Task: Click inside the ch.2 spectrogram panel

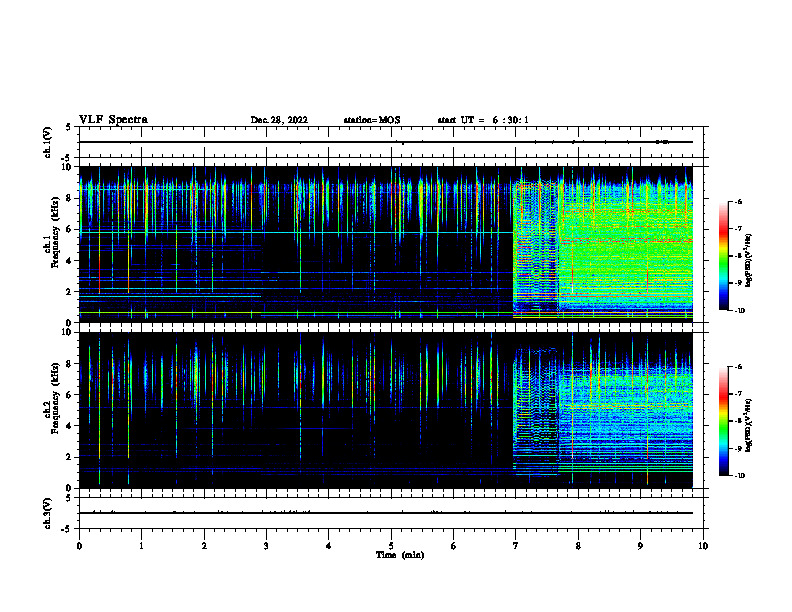Action: (x=386, y=410)
